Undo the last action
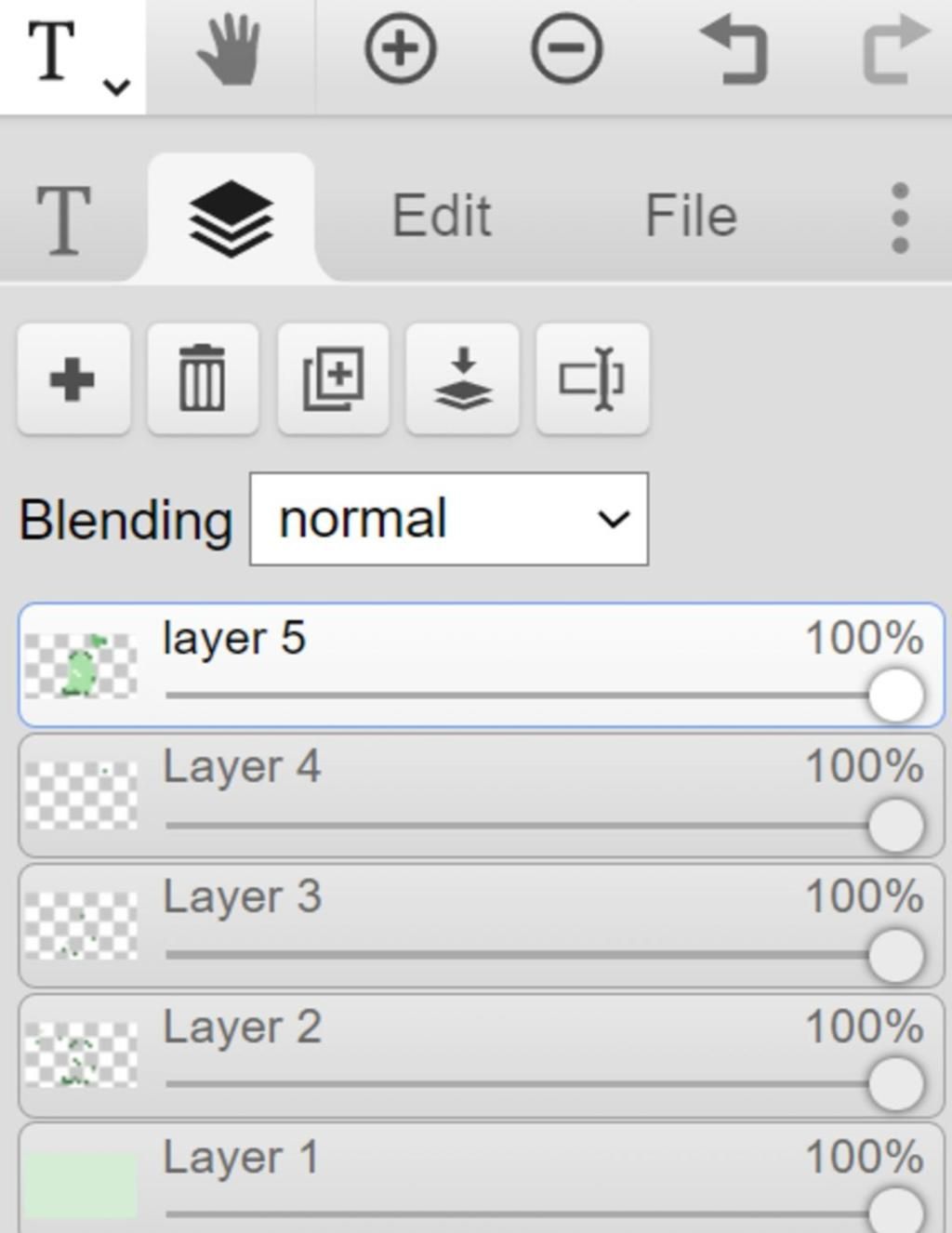 pyautogui.click(x=734, y=50)
